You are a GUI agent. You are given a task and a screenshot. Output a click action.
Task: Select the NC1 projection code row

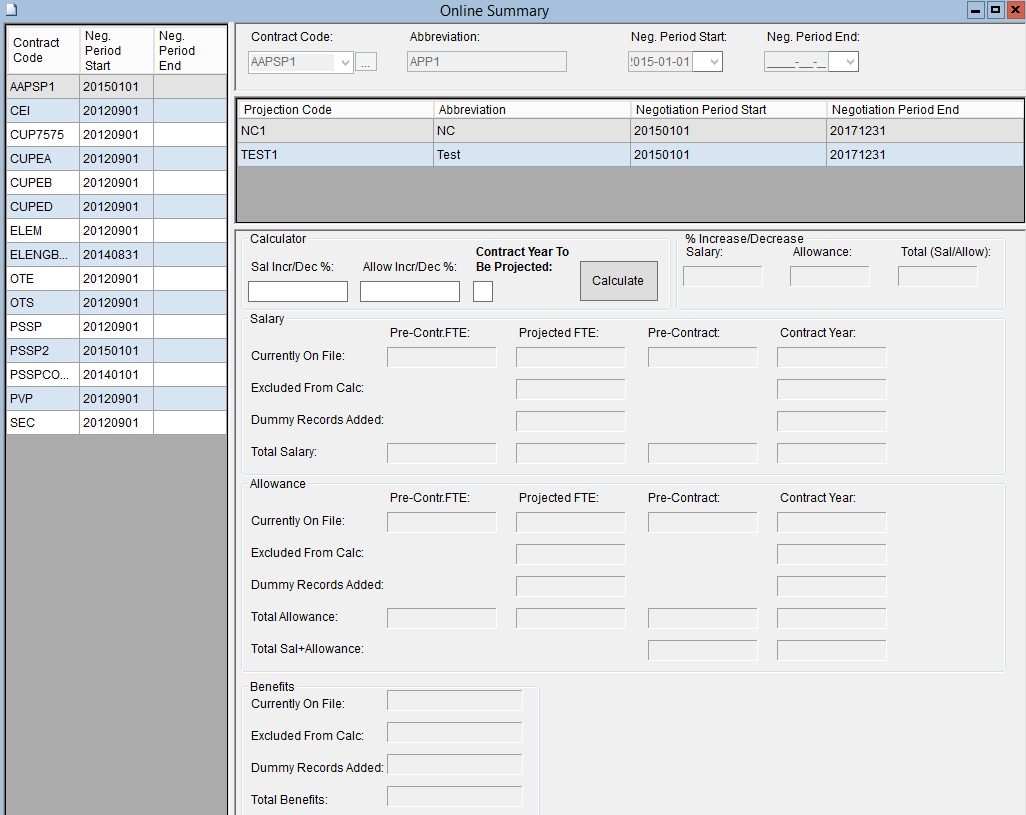(x=335, y=131)
